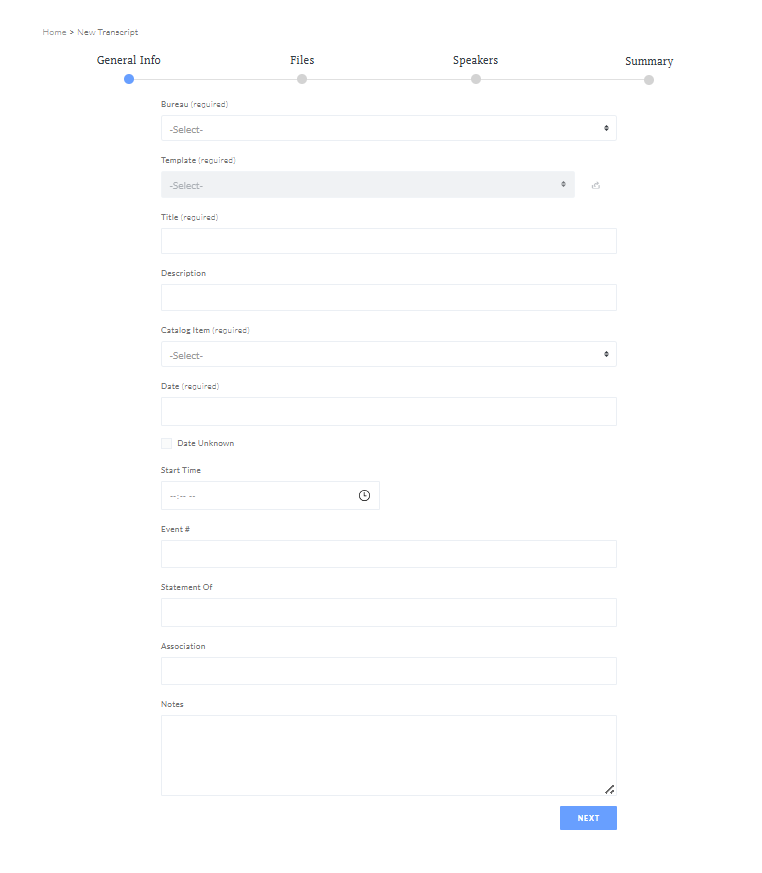Open the Template dropdown
Screen dimensions: 762x873
[x=367, y=184]
